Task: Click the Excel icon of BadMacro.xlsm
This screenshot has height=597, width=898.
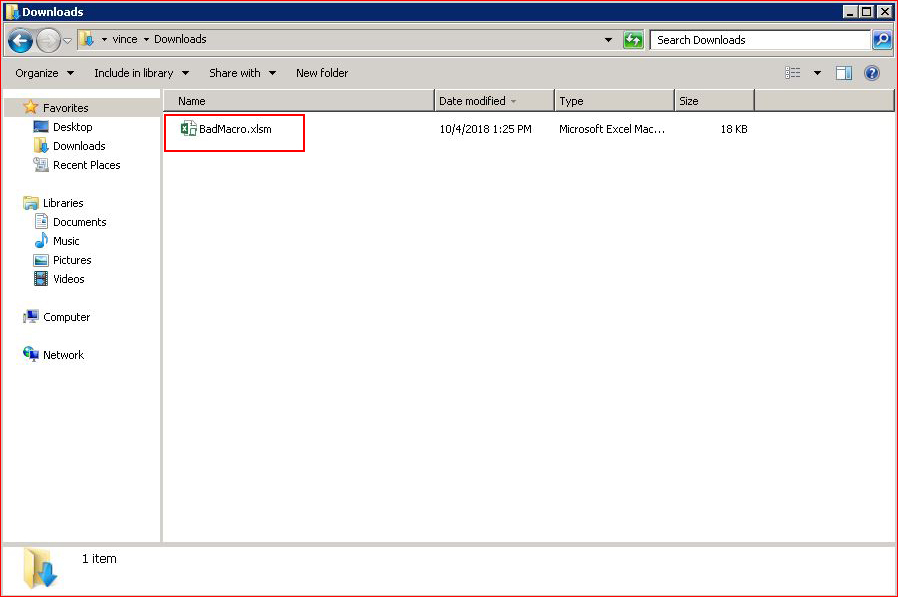Action: point(188,129)
